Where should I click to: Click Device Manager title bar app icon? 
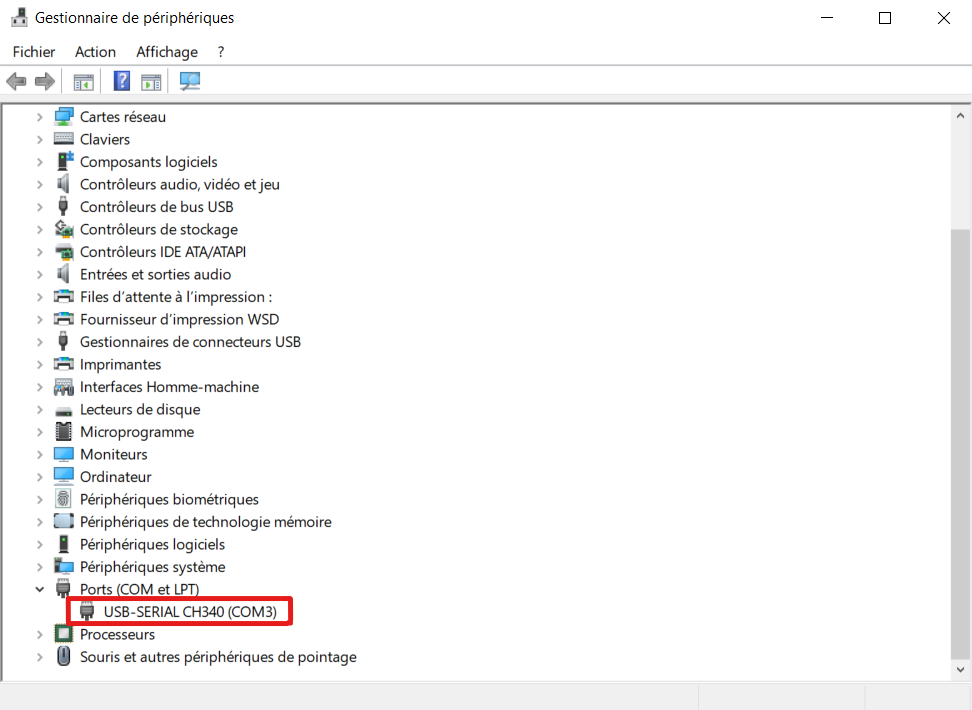(x=19, y=17)
